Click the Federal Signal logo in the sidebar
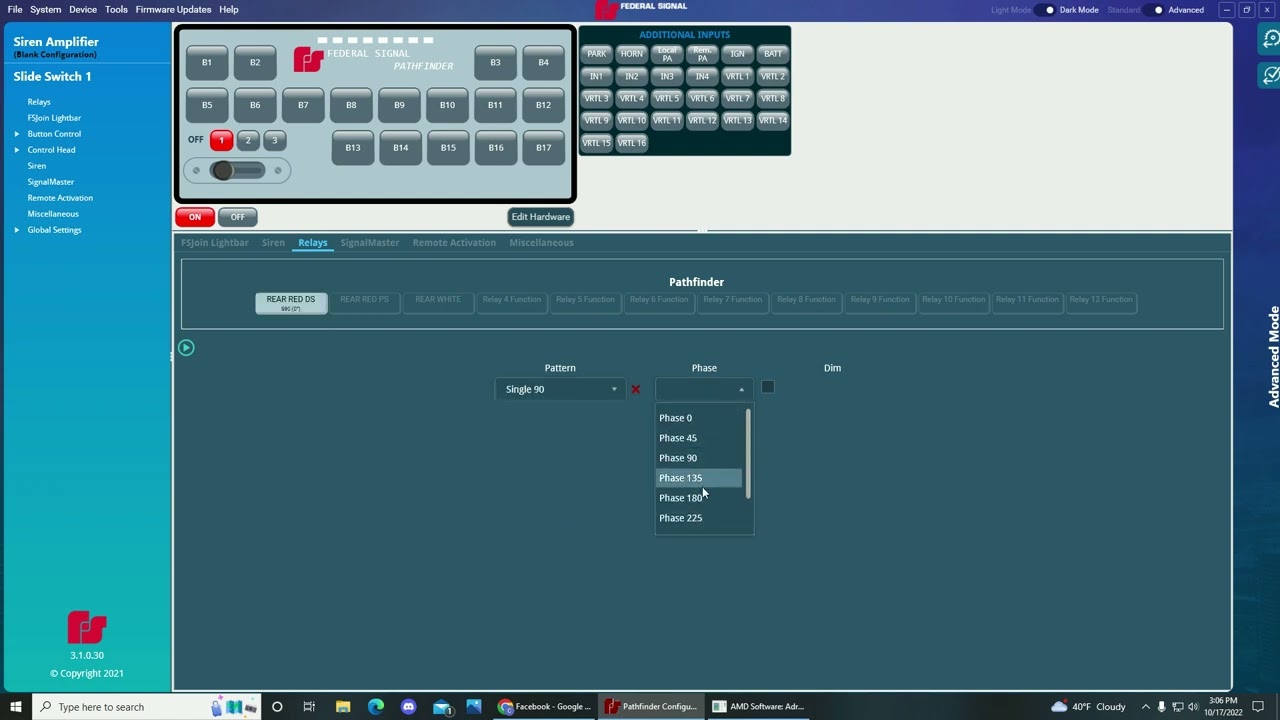This screenshot has width=1280, height=720. (87, 627)
